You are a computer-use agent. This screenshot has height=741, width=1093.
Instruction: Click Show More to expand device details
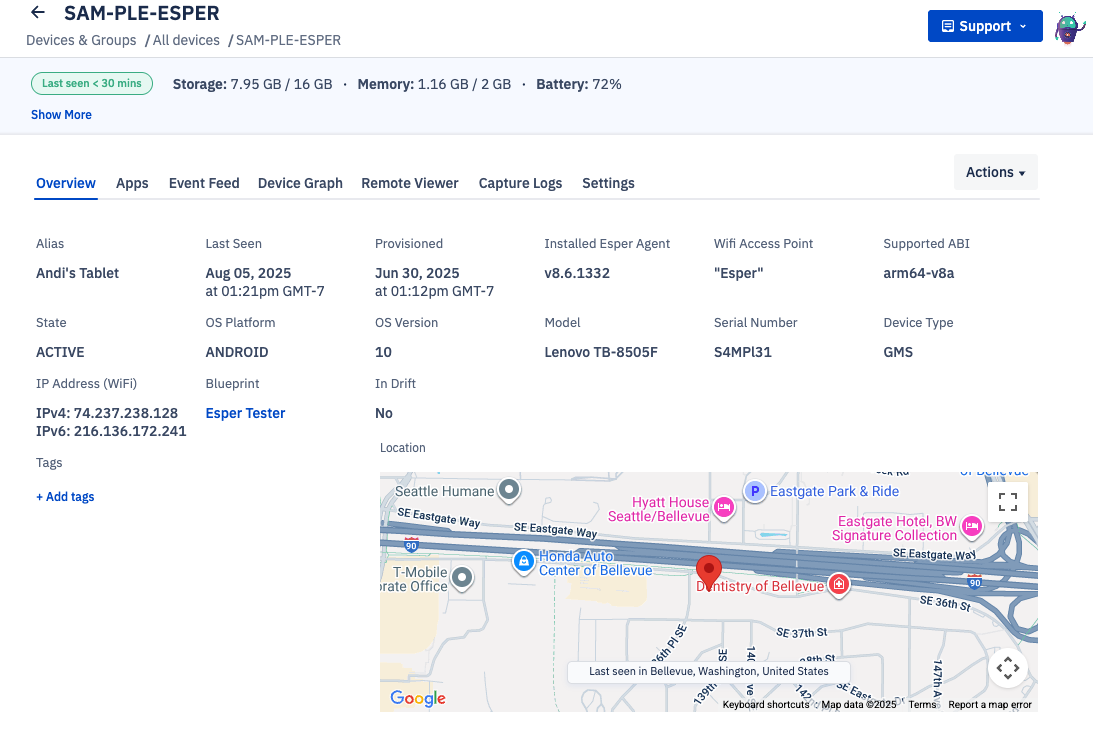61,115
